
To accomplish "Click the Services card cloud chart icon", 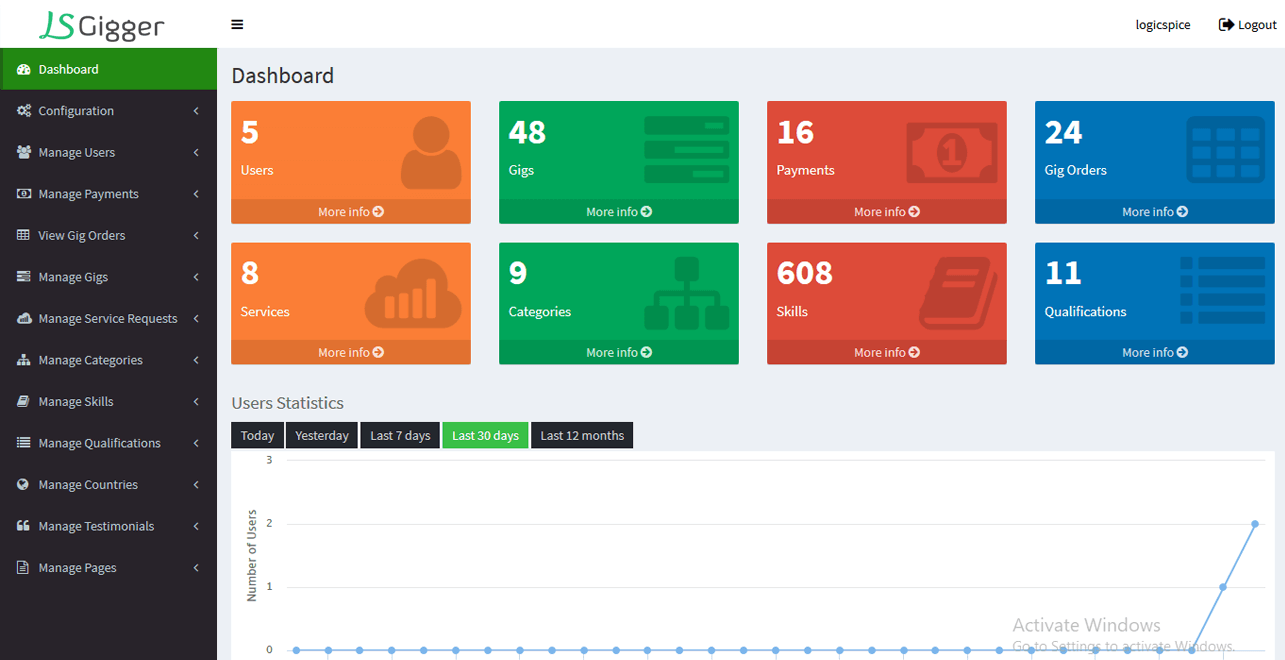I will [x=415, y=295].
